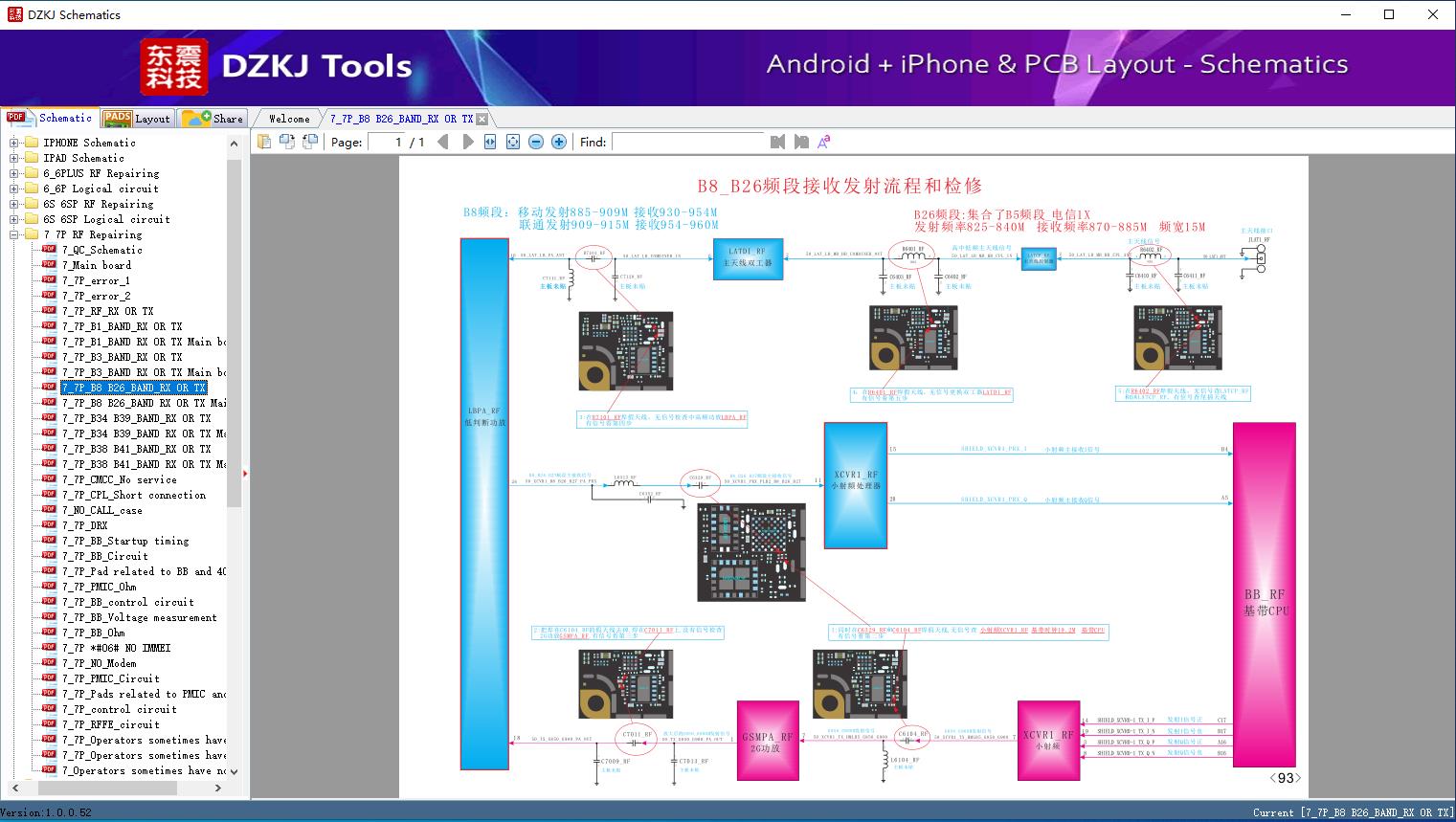The image size is (1456, 822).
Task: Open 7_7P_B34 B39_BAND_RX OR TX document
Action: tap(137, 418)
